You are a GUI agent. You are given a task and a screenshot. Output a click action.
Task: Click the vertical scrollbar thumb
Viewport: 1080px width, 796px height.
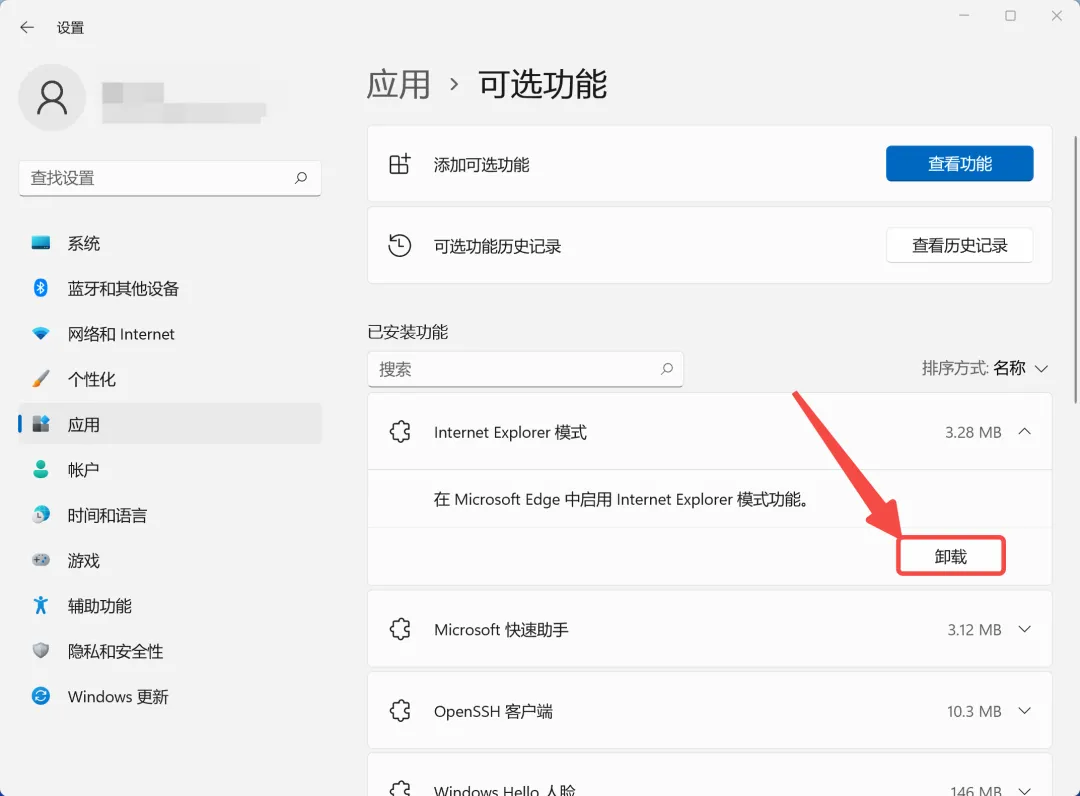[x=1076, y=269]
